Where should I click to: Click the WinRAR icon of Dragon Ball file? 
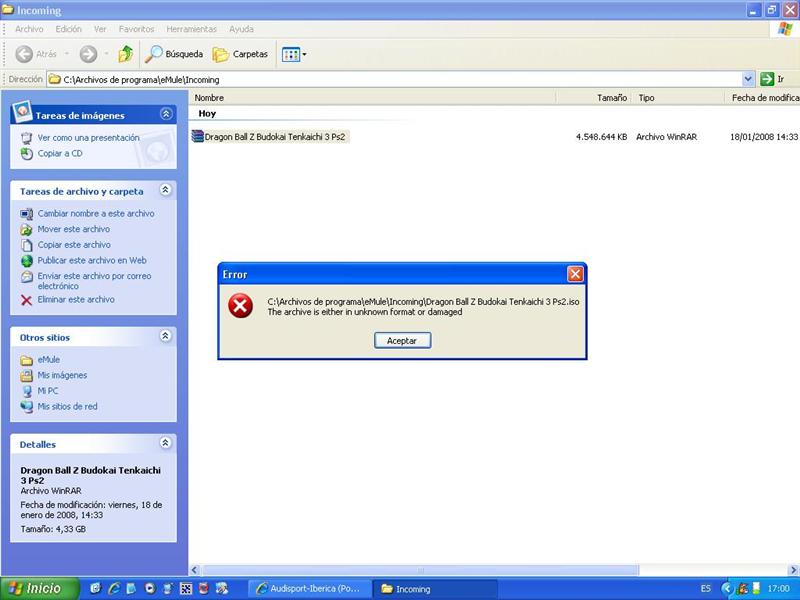click(x=197, y=136)
